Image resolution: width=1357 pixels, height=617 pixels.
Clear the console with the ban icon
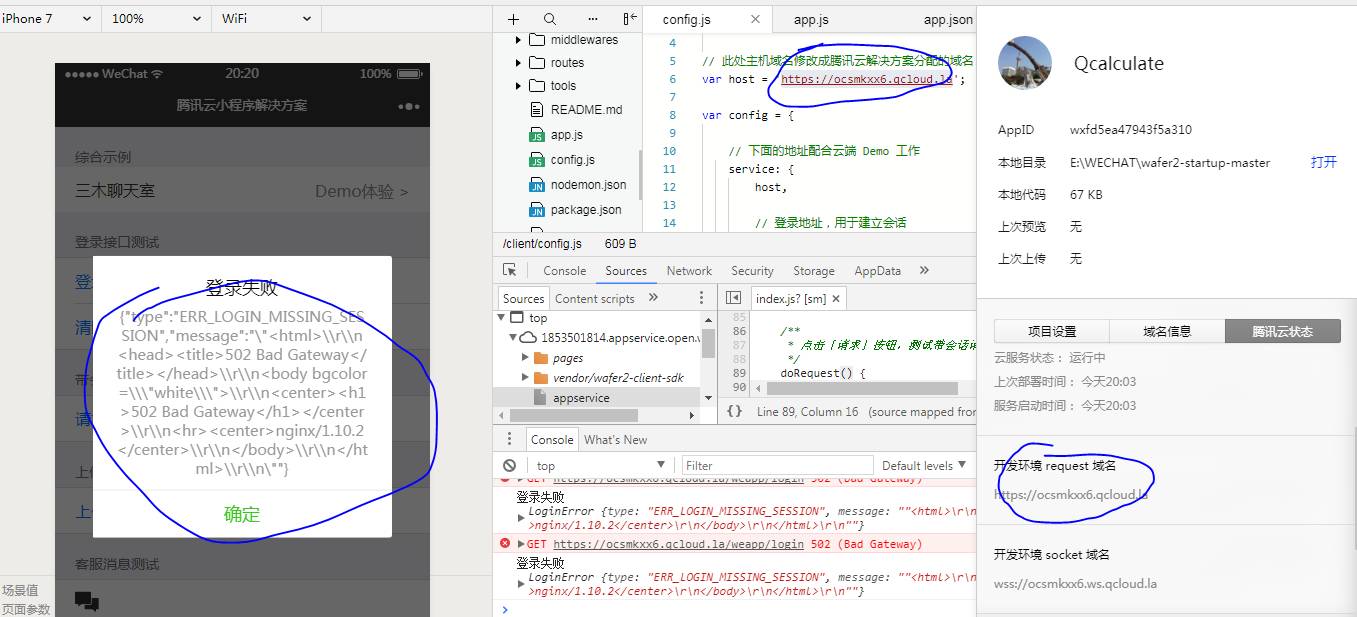pyautogui.click(x=510, y=465)
